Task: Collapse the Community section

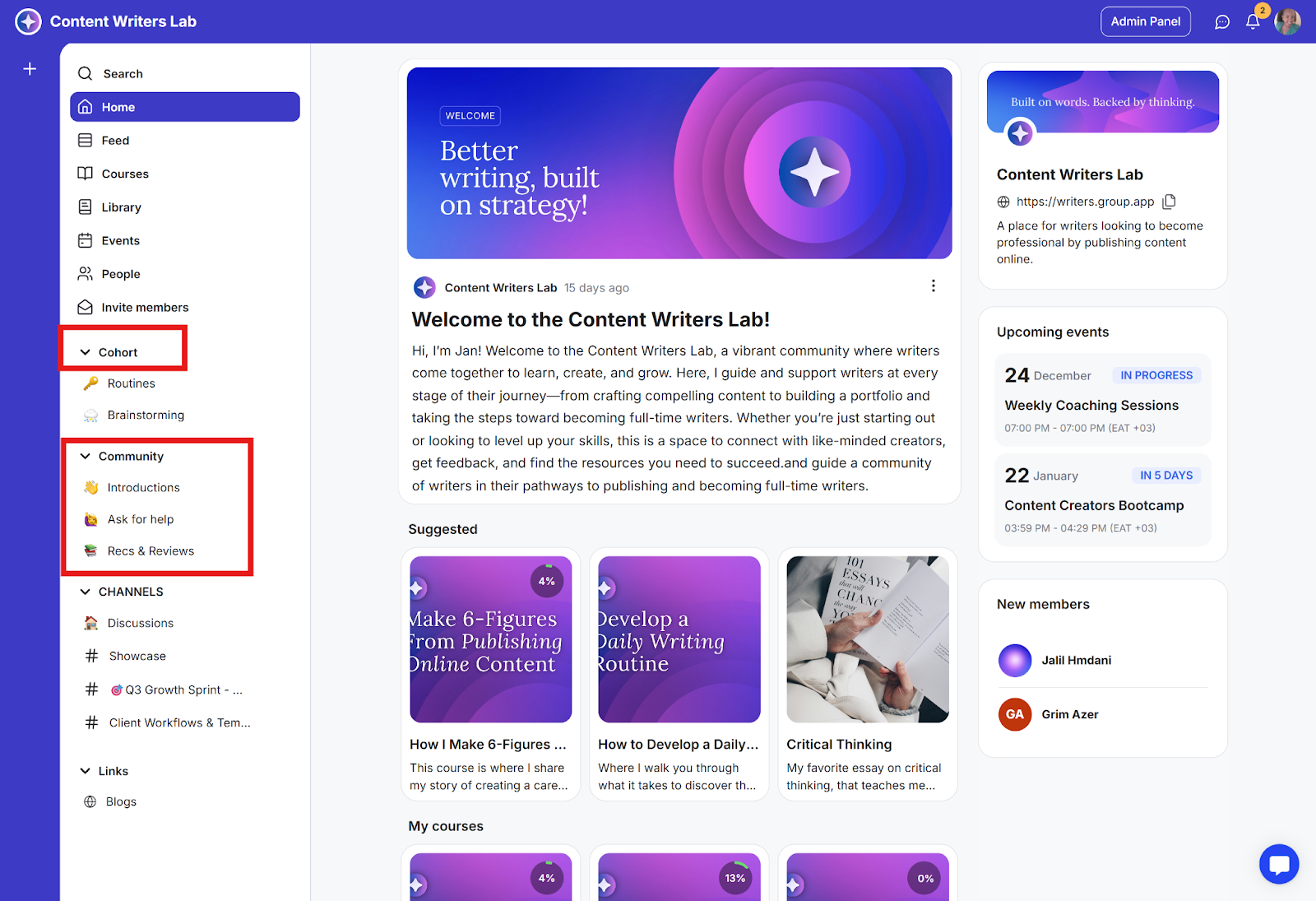Action: pos(85,456)
